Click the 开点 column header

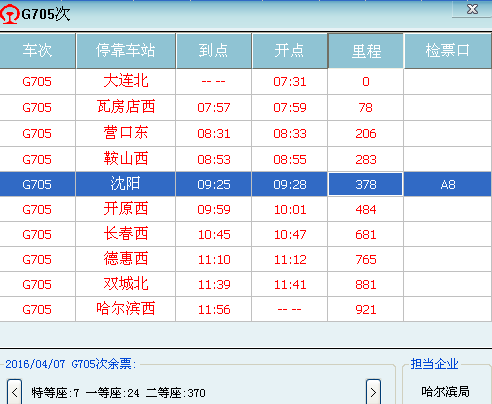[x=290, y=51]
